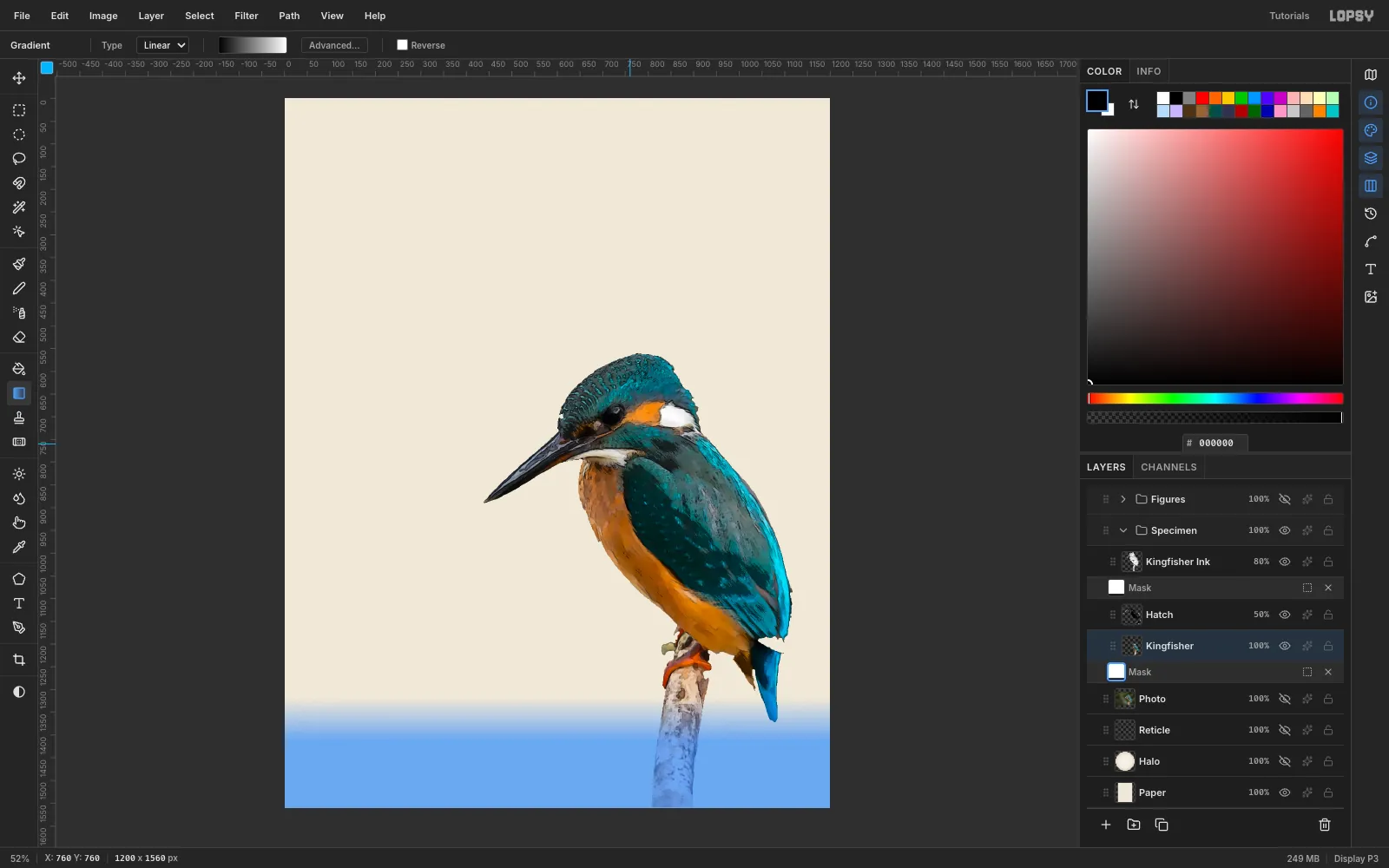Add a new layer with plus icon
Viewport: 1389px width, 868px height.
1106,825
